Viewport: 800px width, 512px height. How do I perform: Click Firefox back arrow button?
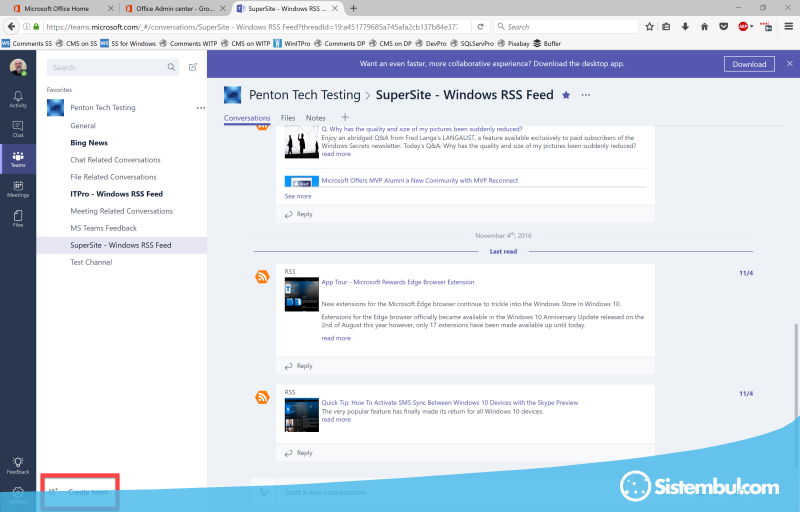11,27
